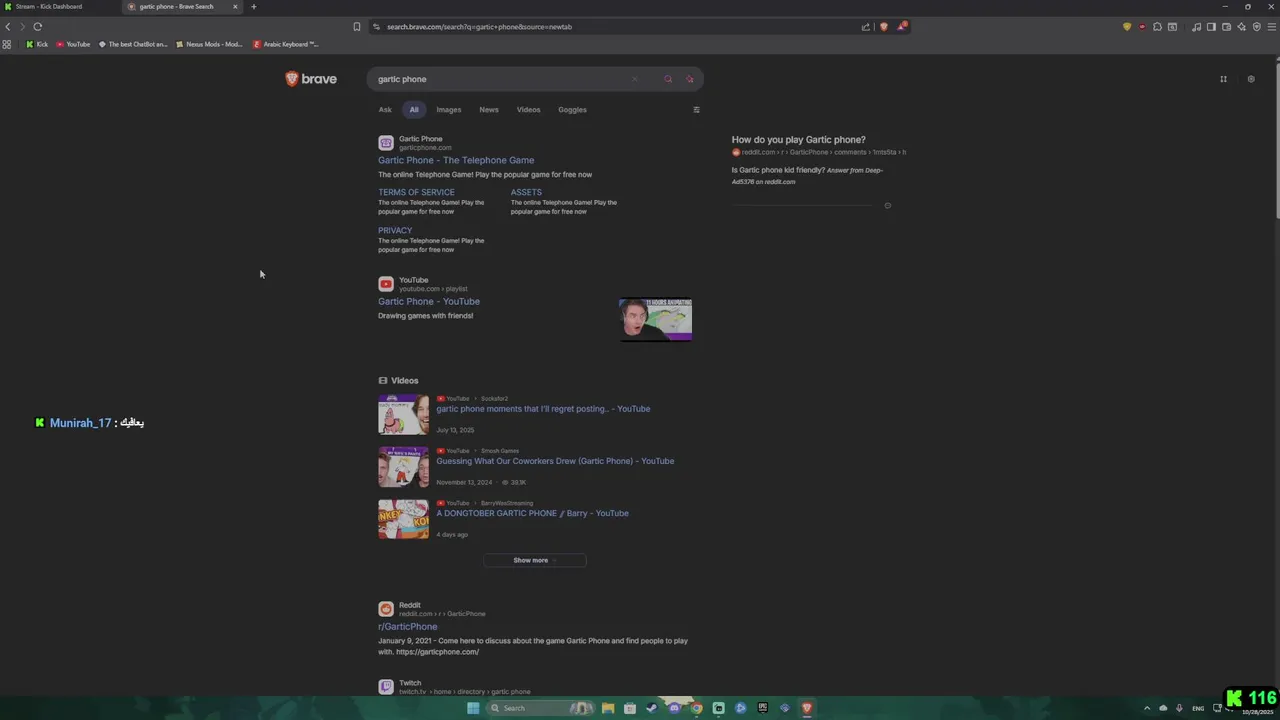This screenshot has height=720, width=1280.
Task: Open The best ChatBot bookmark
Action: [x=133, y=44]
